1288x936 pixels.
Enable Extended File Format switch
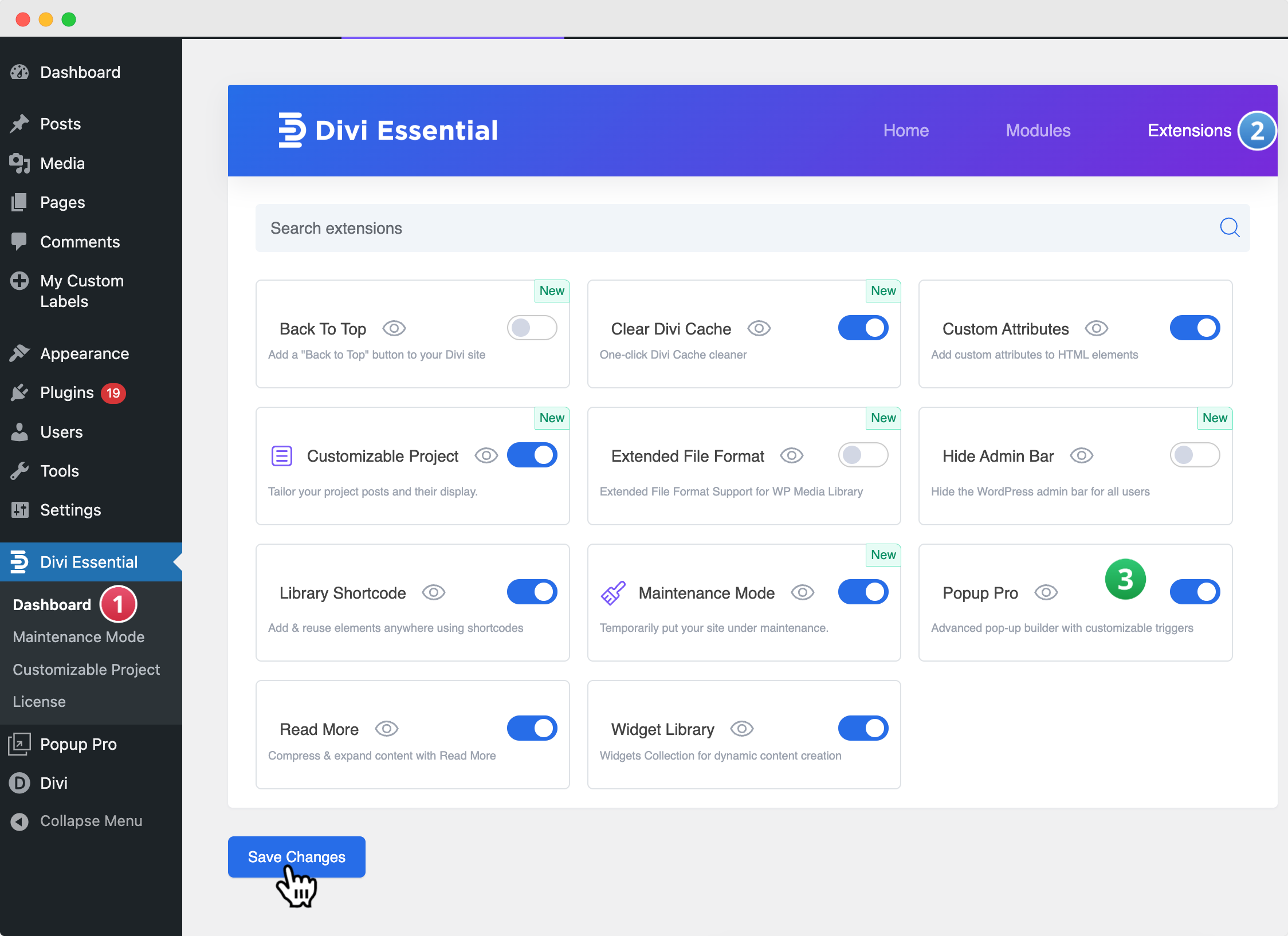click(863, 455)
